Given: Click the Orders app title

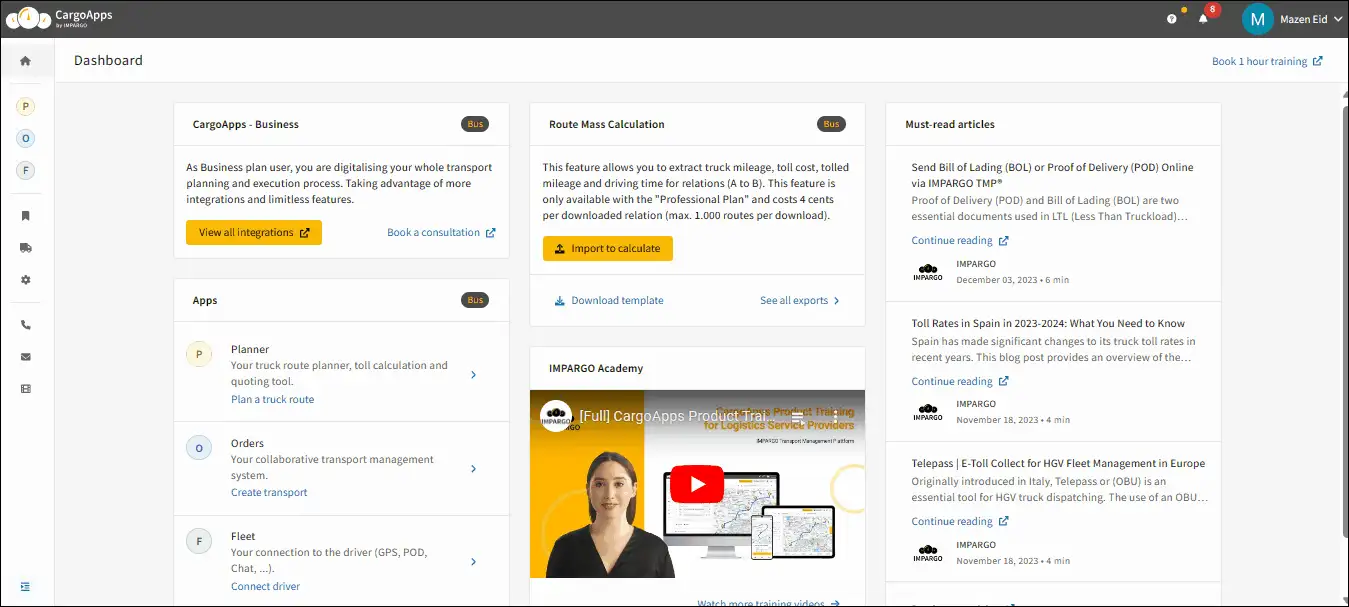Looking at the screenshot, I should pos(247,443).
